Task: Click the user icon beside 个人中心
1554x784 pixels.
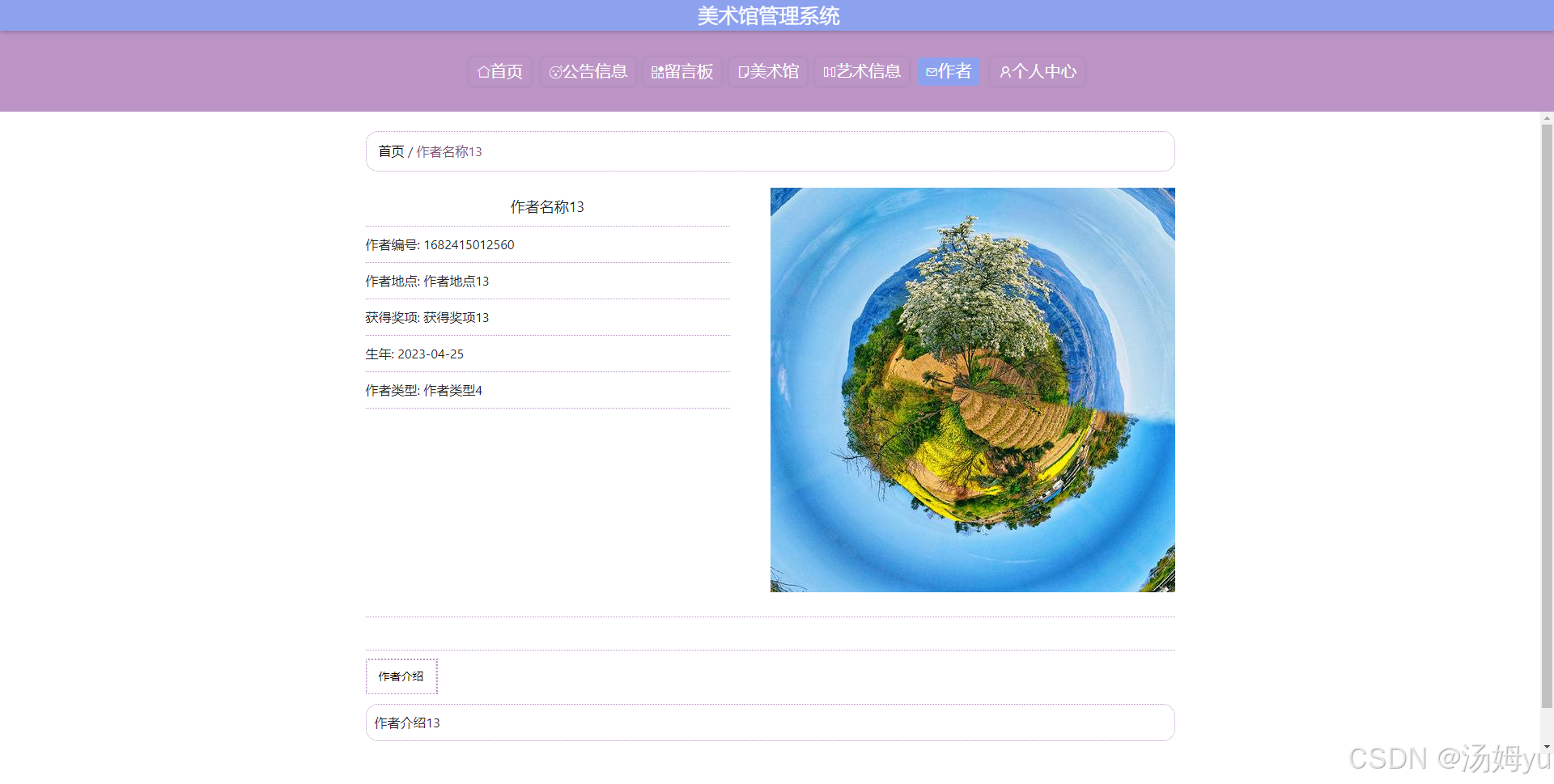Action: (1005, 72)
